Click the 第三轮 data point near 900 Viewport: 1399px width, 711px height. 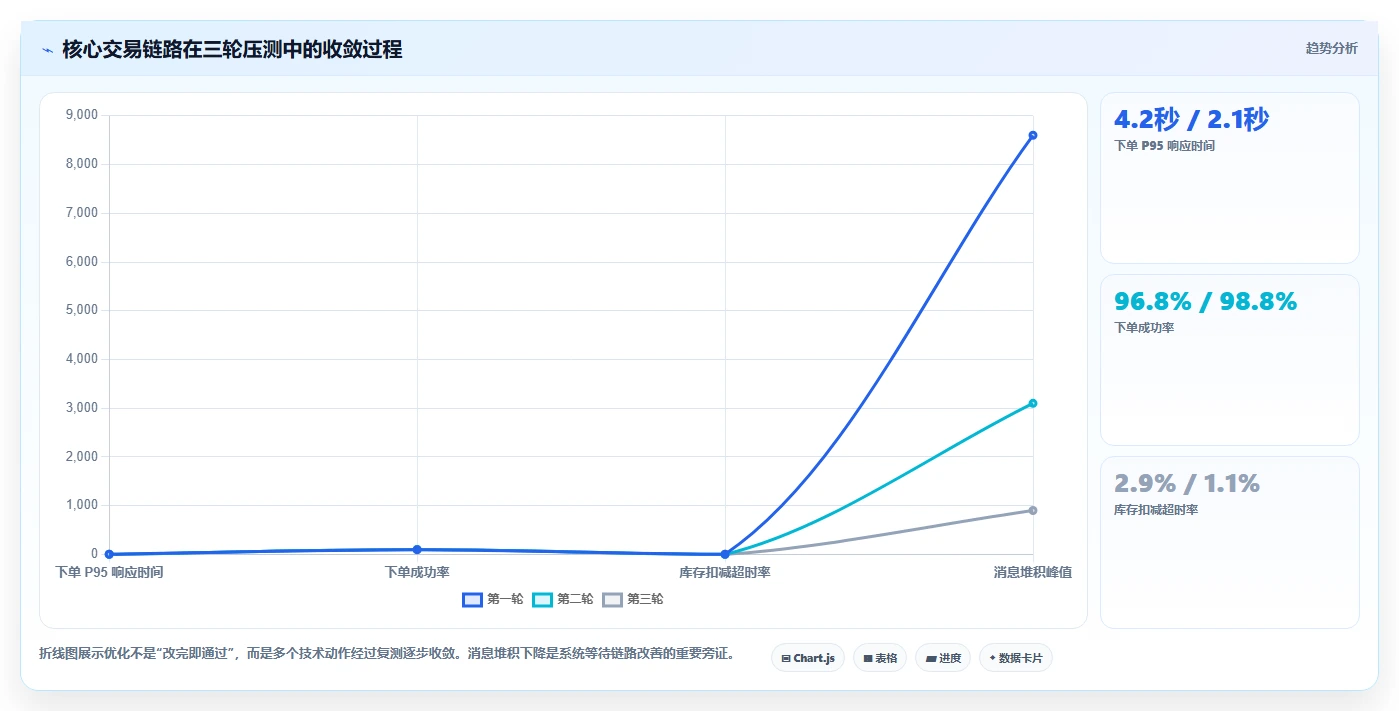click(x=1033, y=511)
